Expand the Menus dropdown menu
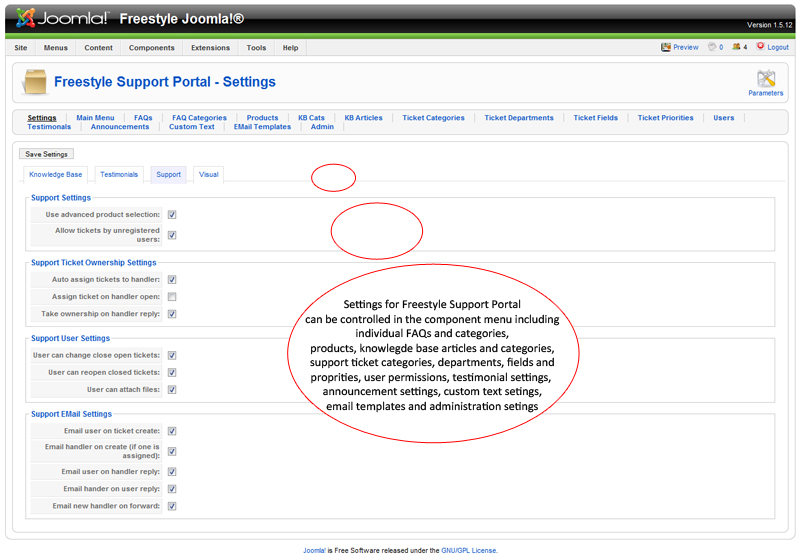 pyautogui.click(x=56, y=48)
